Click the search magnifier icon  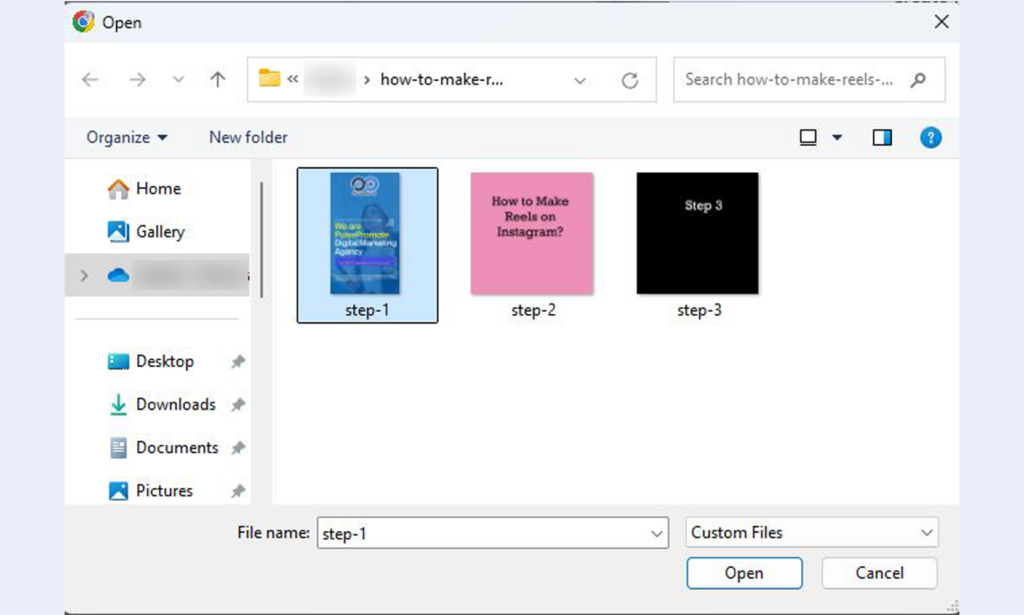(918, 80)
